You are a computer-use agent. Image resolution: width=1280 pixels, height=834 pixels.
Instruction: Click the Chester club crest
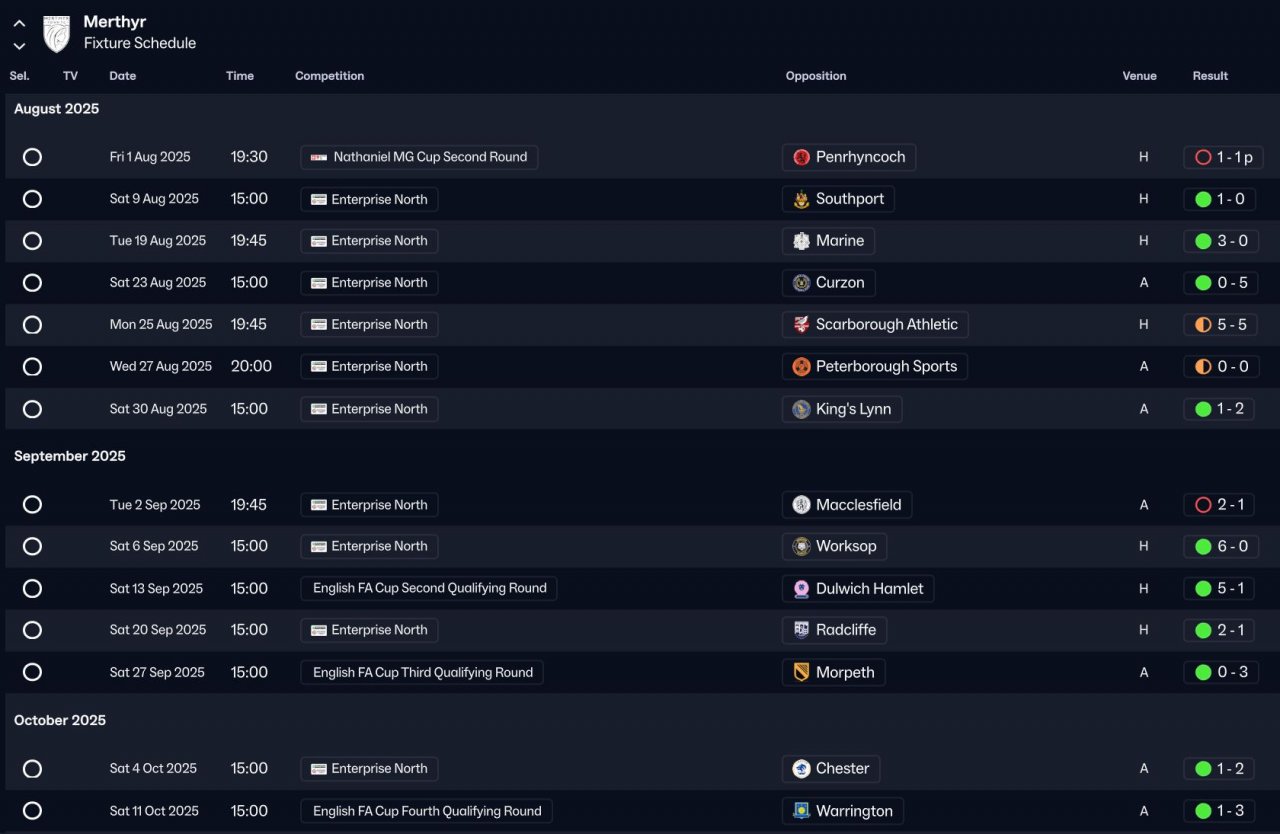[x=801, y=769]
